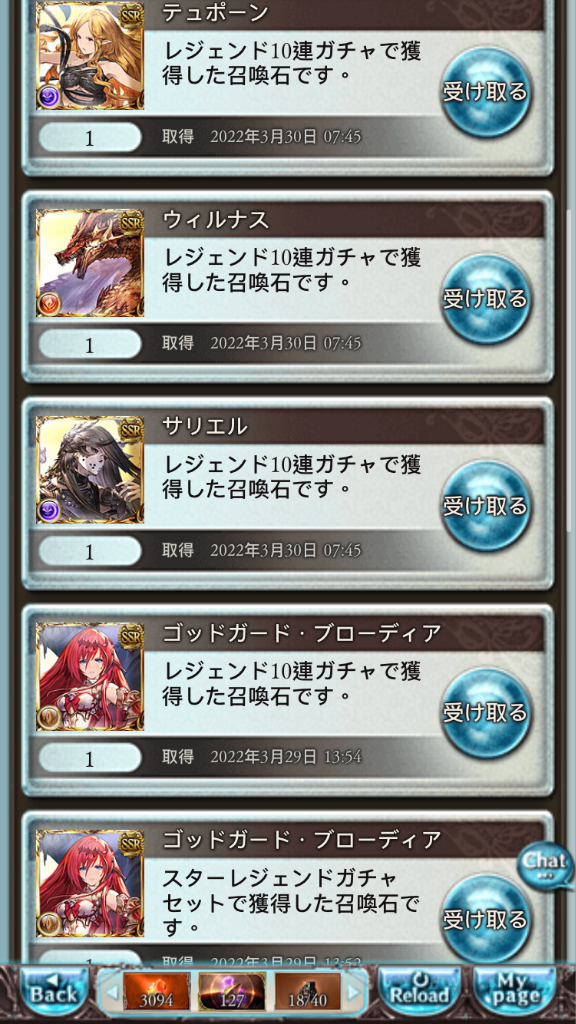Open the サリエル summon thumbnail
Viewport: 576px width, 1024px height.
click(90, 470)
